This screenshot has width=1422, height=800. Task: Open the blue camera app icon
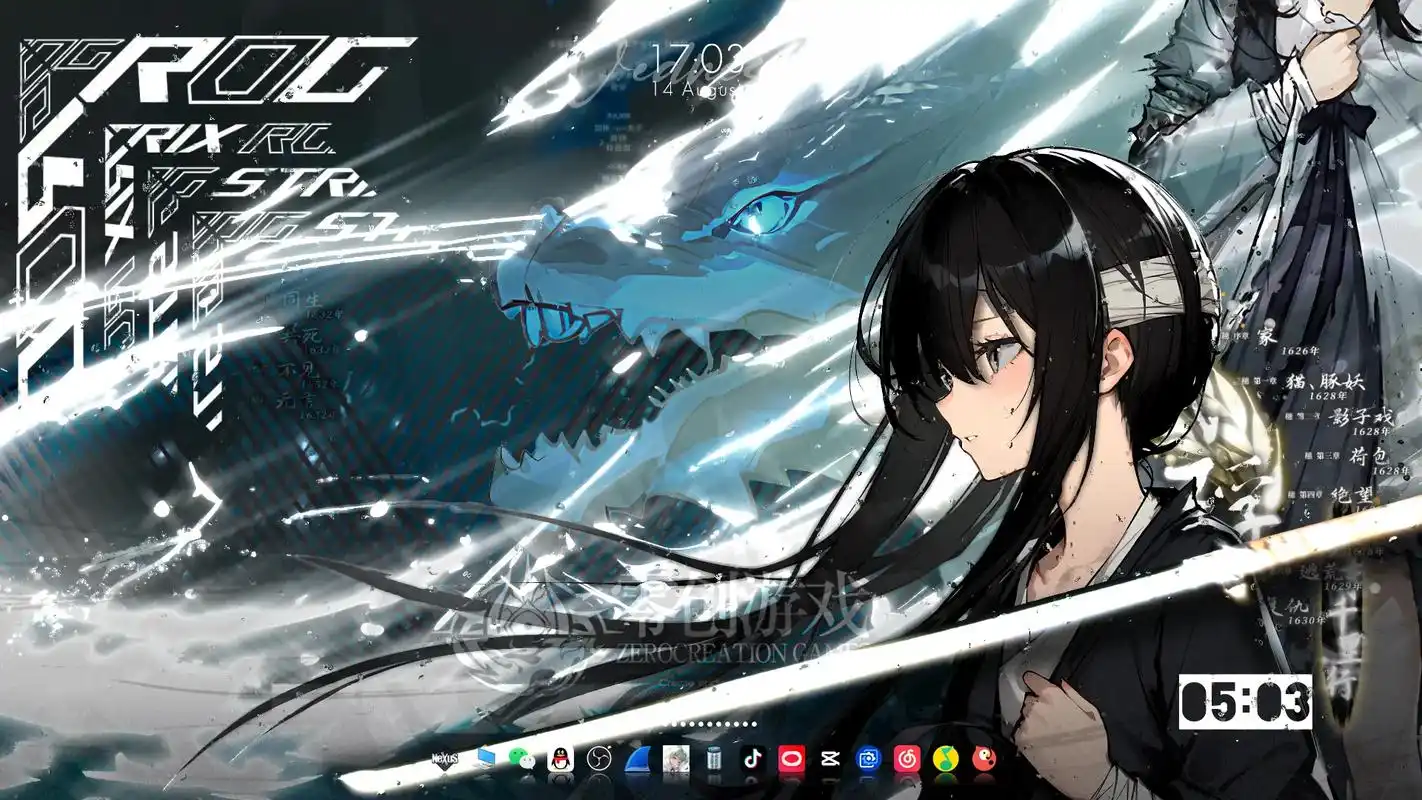tap(869, 760)
